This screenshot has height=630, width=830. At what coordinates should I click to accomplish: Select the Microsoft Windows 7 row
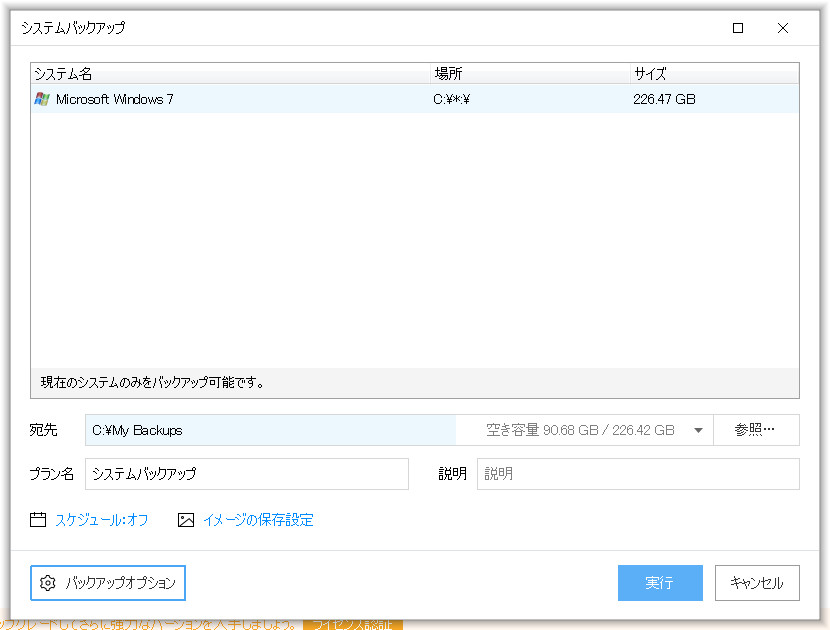click(415, 99)
